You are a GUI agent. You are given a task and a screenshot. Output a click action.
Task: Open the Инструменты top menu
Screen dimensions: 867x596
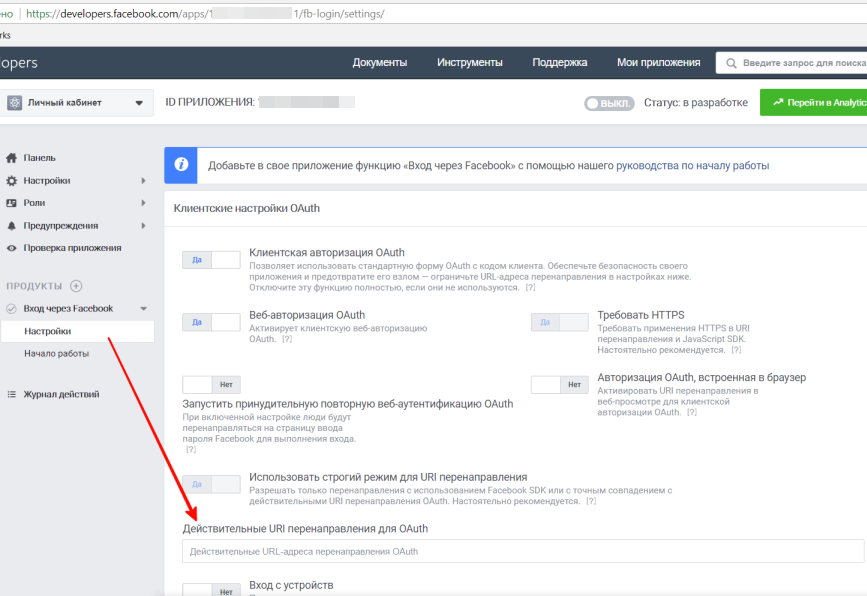(469, 62)
